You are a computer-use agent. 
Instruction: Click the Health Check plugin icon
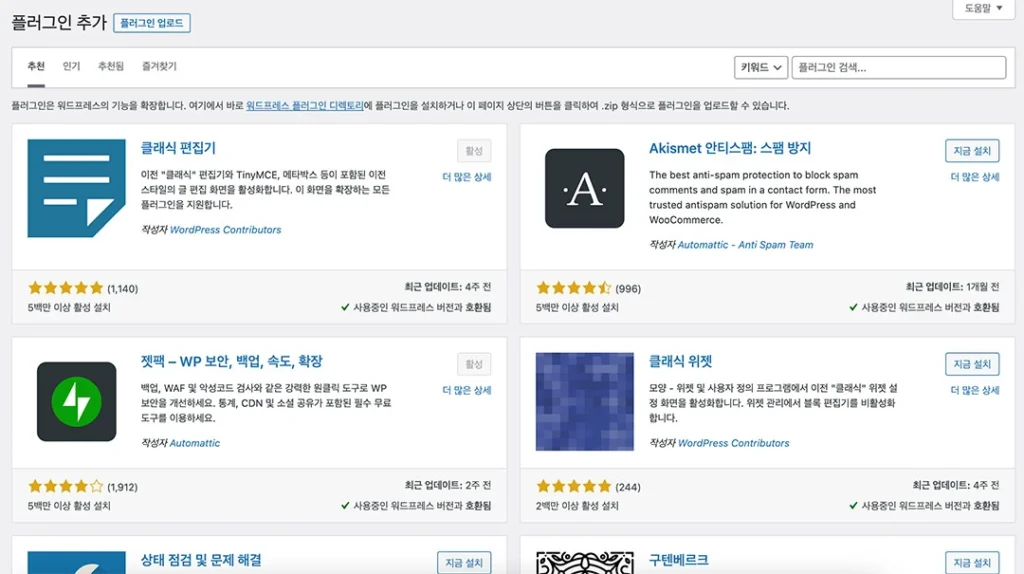pos(76,562)
